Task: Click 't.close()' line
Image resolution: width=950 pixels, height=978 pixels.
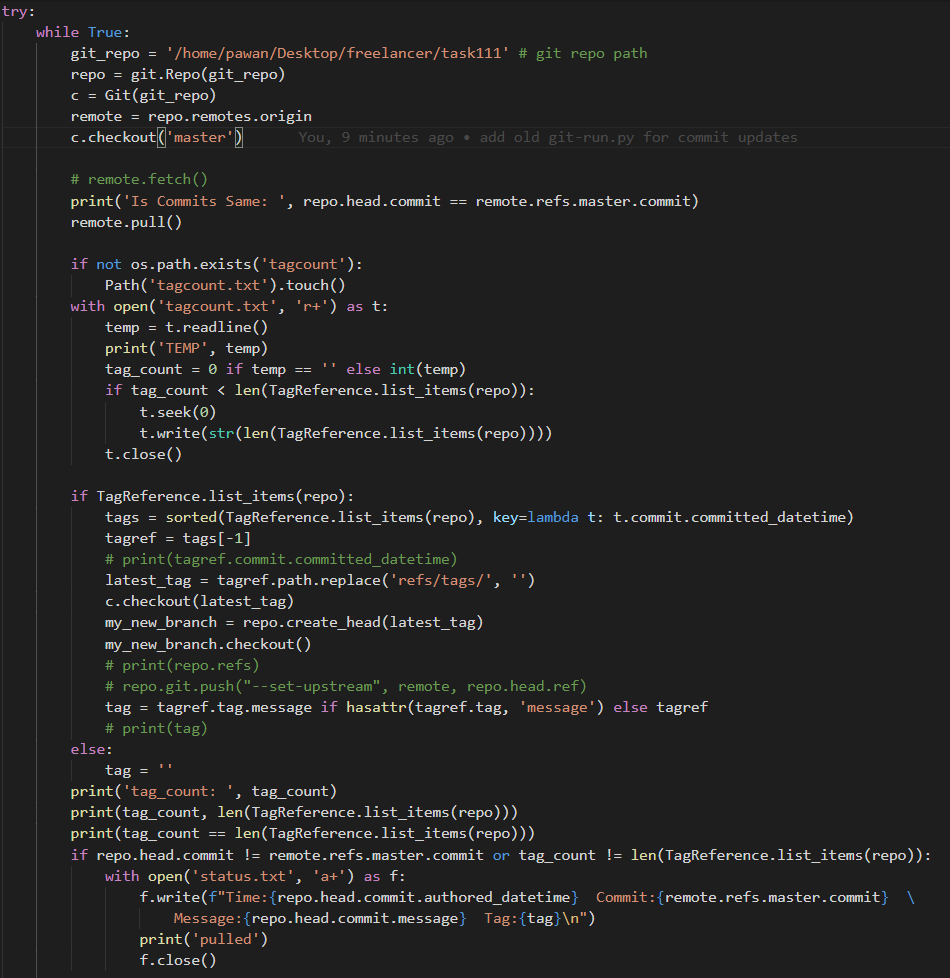Action: pyautogui.click(x=143, y=455)
